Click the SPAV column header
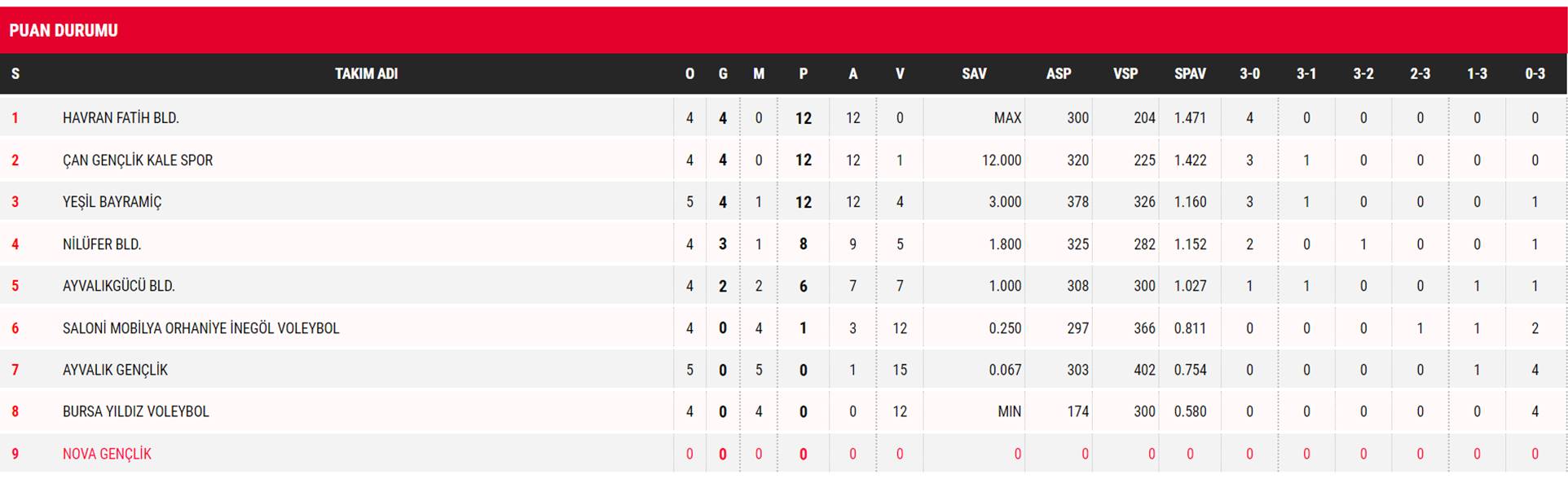The image size is (1568, 492). 1190,74
